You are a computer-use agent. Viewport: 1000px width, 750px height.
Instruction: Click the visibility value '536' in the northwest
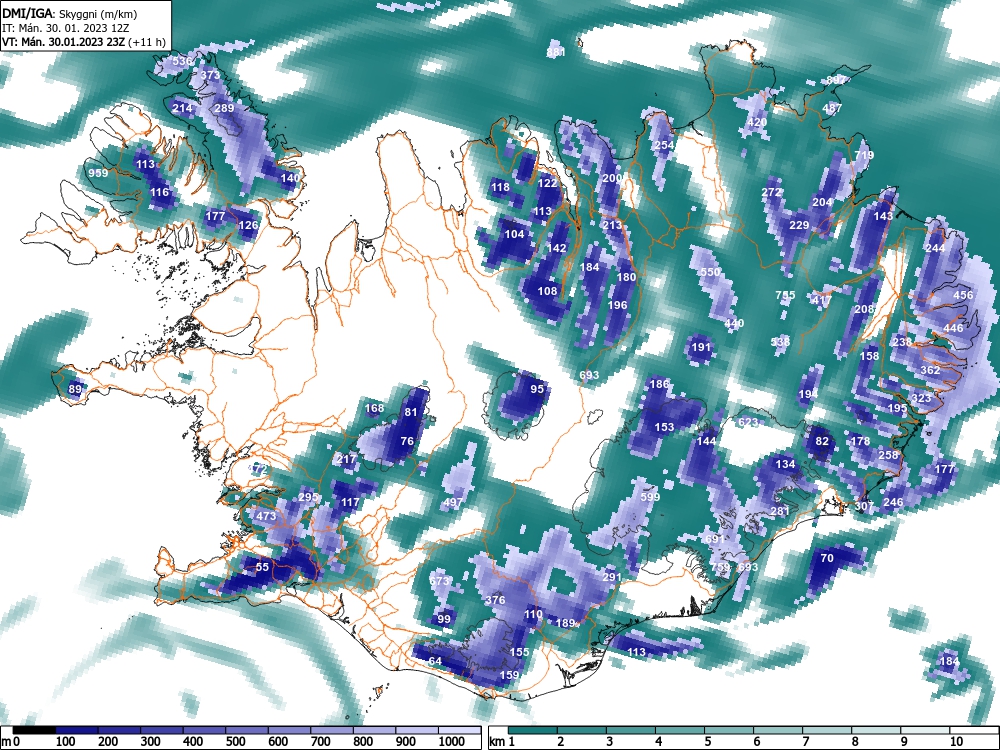click(x=182, y=61)
